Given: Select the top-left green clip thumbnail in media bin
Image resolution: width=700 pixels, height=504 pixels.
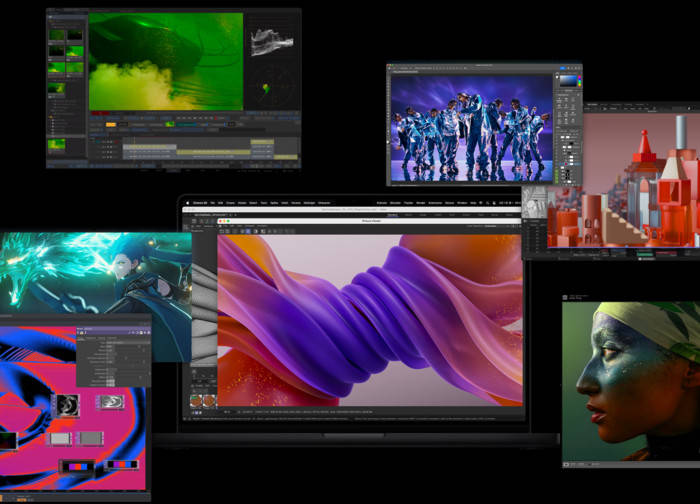Looking at the screenshot, I should coord(56,35).
